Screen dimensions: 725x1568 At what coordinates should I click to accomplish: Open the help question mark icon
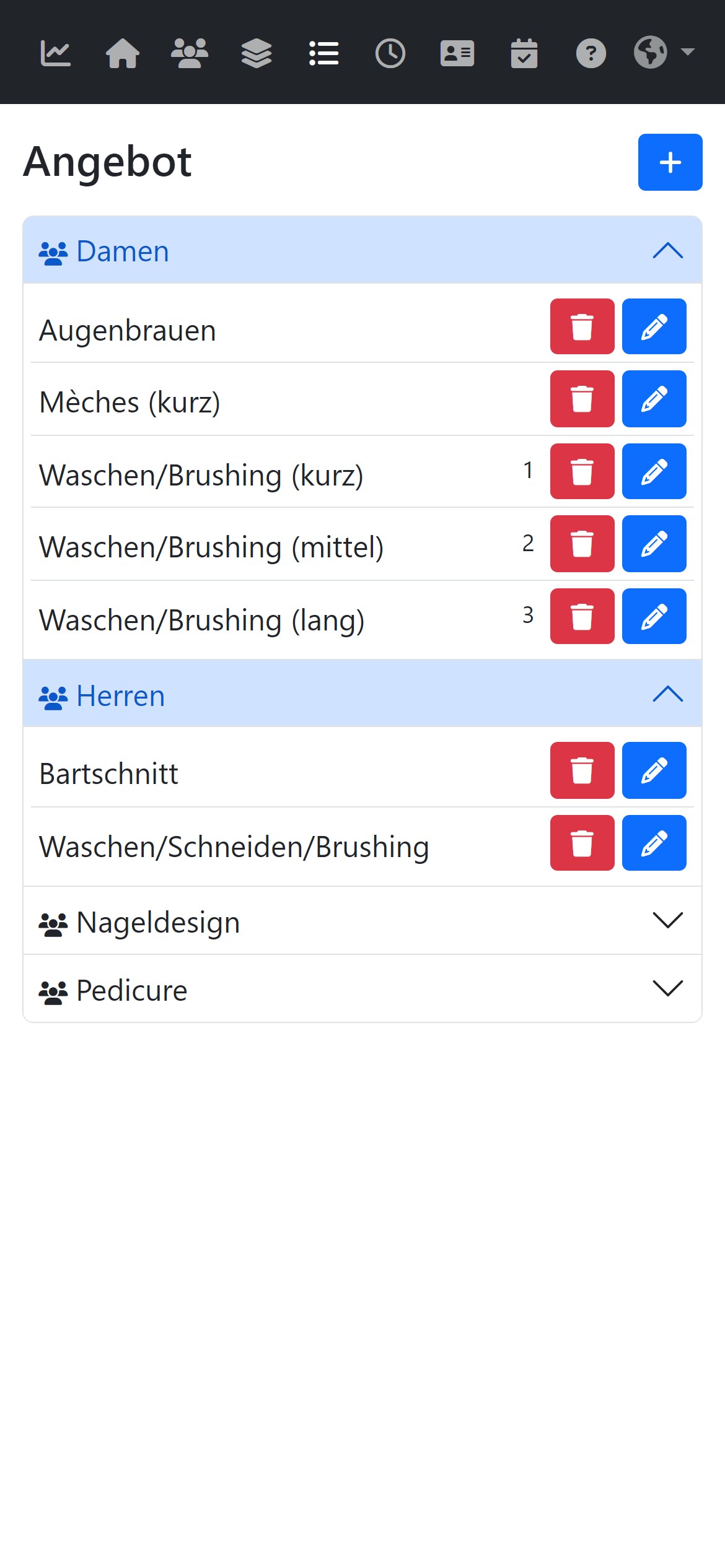click(591, 53)
